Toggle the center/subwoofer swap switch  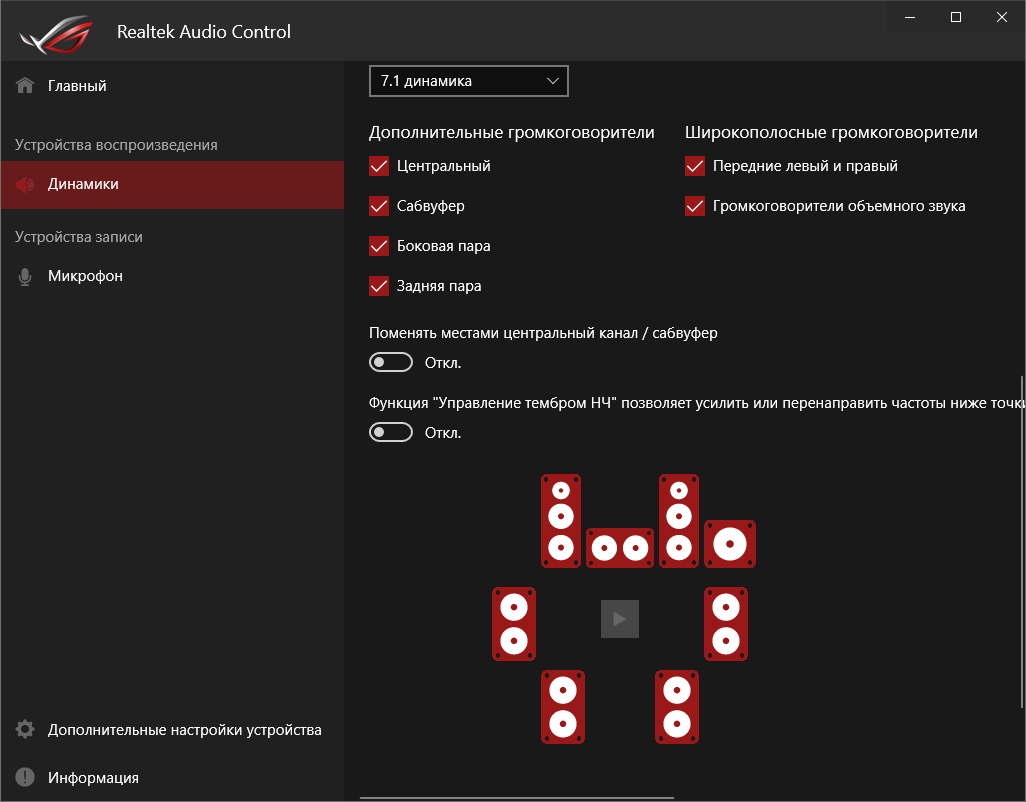pyautogui.click(x=391, y=362)
